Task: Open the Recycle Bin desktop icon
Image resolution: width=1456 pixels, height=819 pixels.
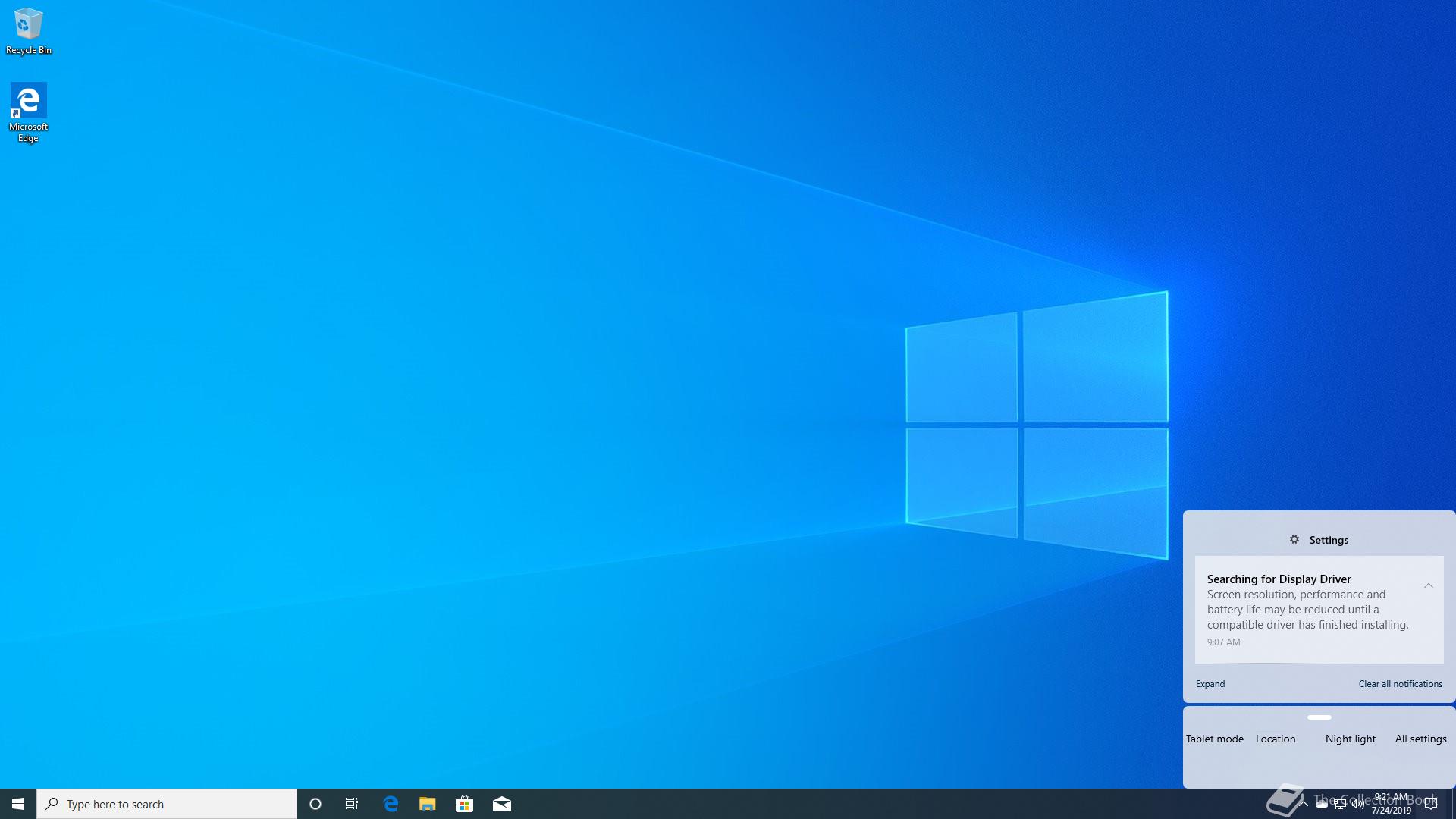Action: tap(29, 30)
